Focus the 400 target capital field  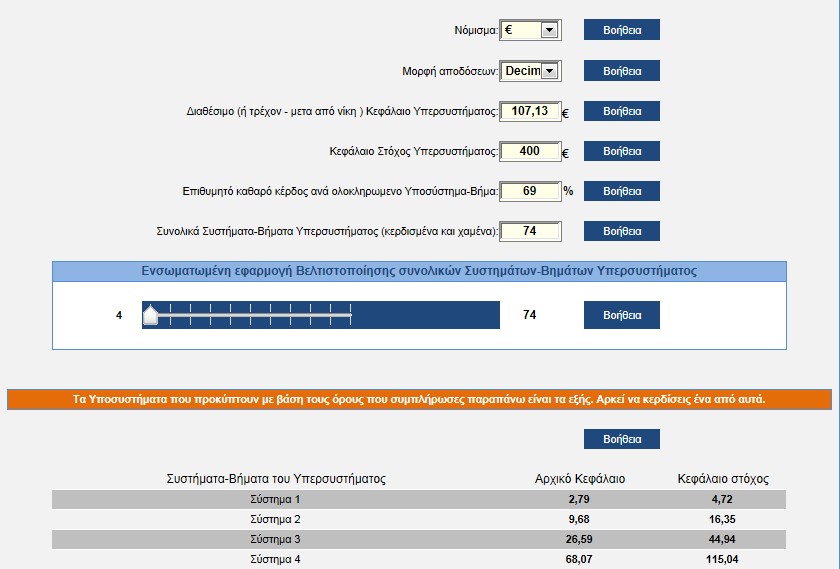click(x=530, y=151)
